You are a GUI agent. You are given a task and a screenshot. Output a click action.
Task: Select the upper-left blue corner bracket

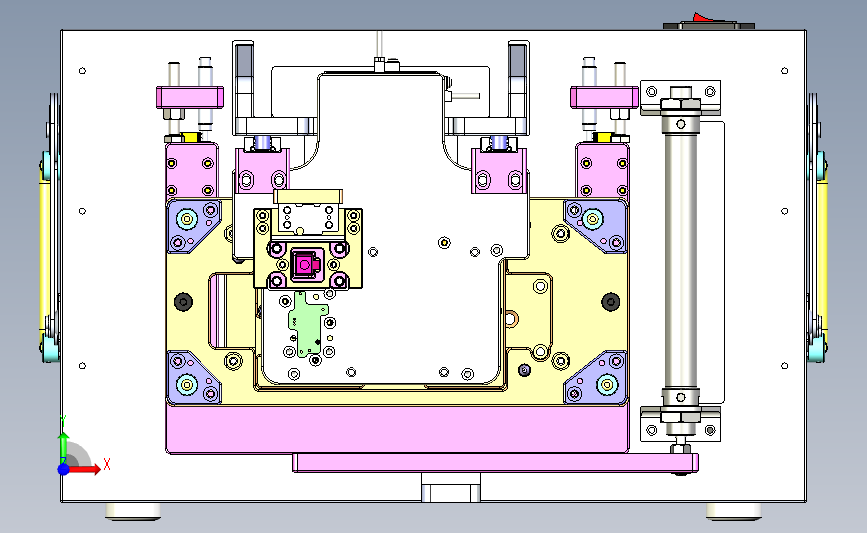pos(194,226)
